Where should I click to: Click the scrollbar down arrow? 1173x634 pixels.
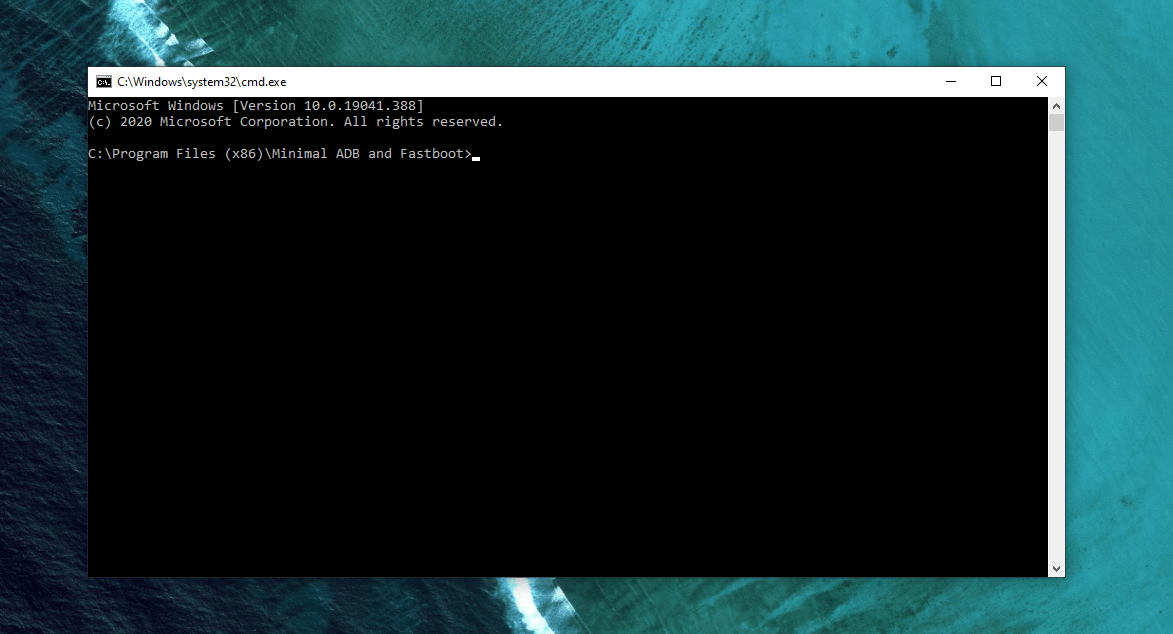[x=1056, y=569]
